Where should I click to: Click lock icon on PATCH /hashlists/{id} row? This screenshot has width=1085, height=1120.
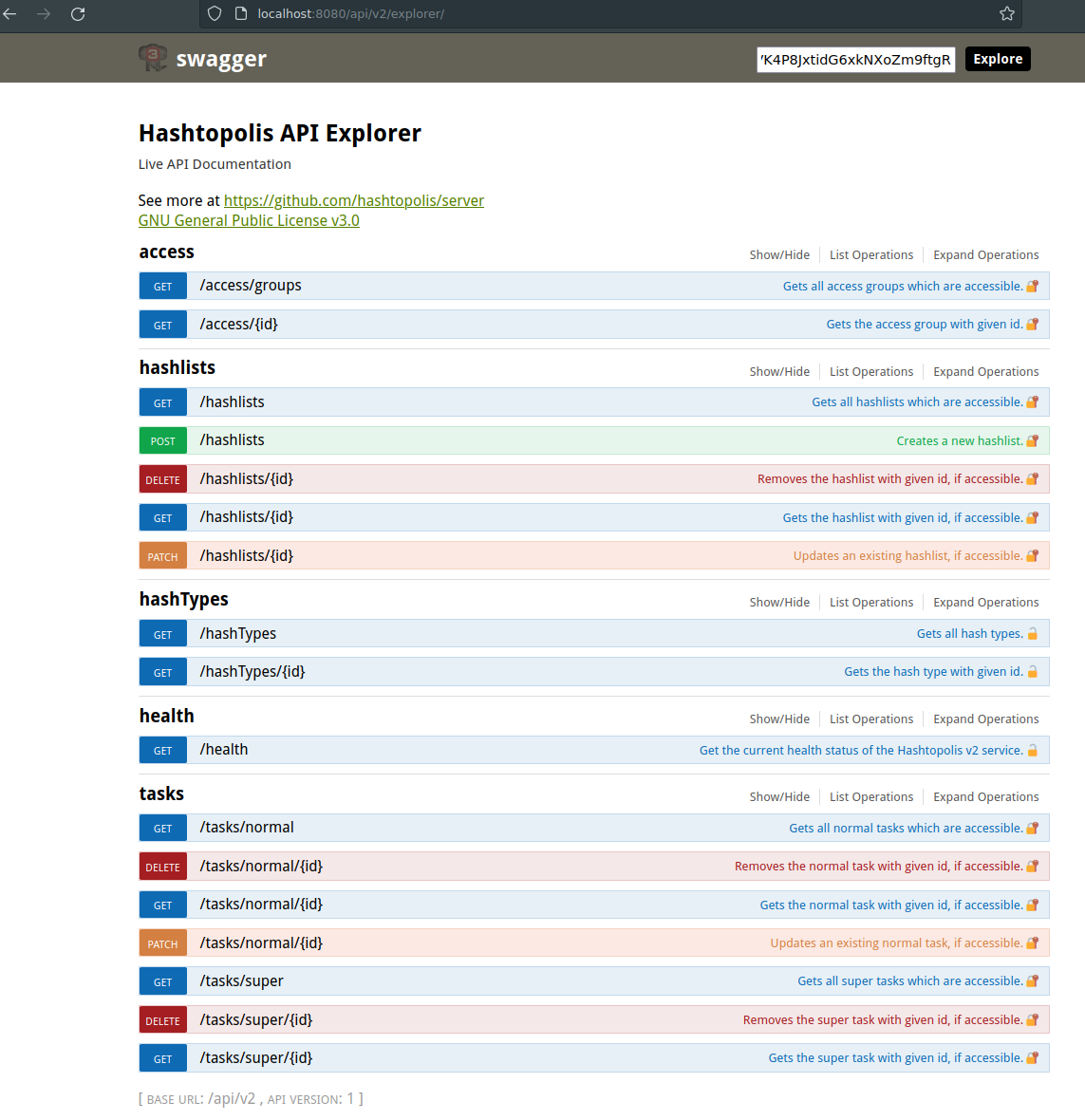pos(1032,555)
